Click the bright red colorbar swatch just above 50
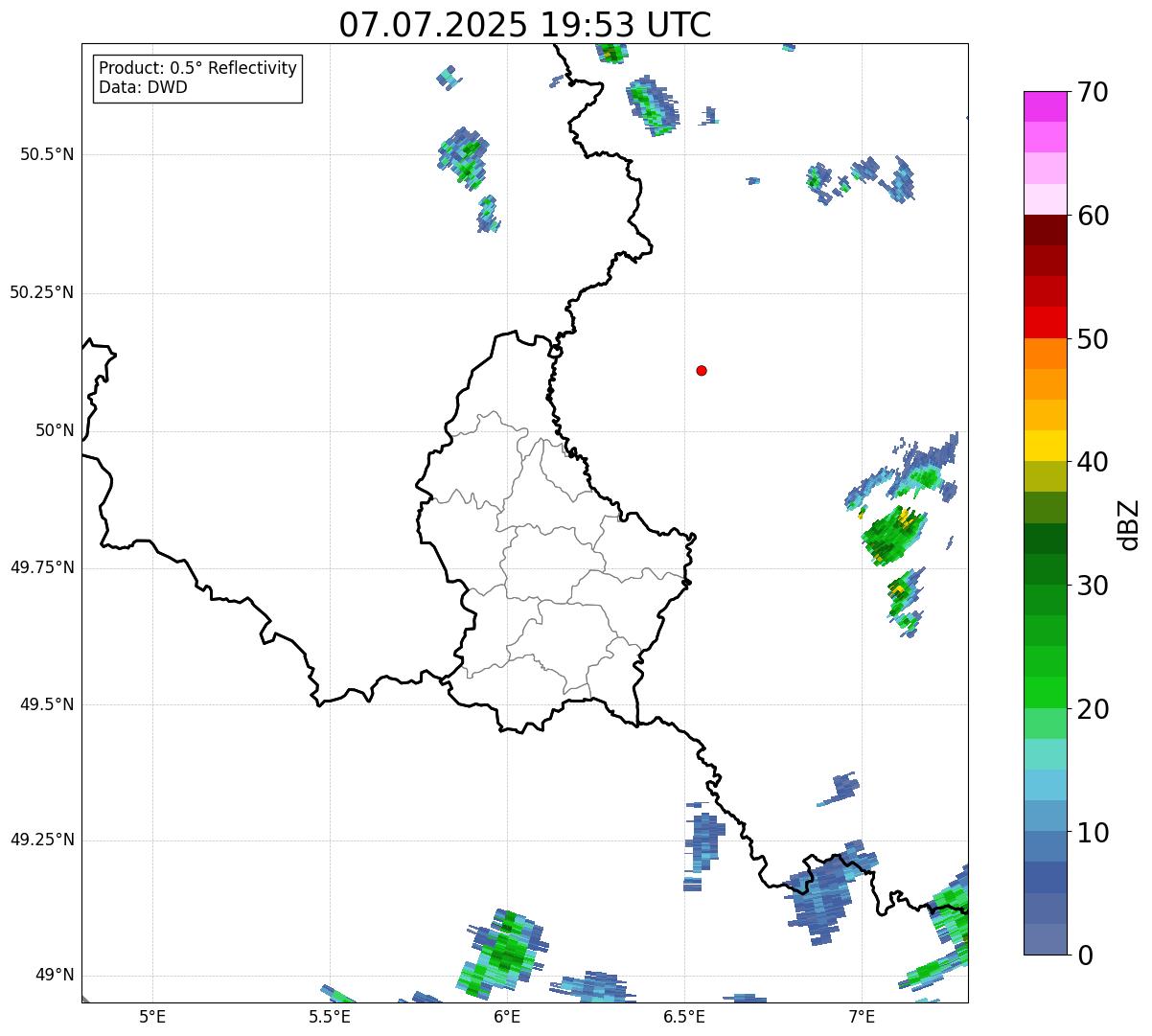Image resolution: width=1152 pixels, height=1036 pixels. (1046, 323)
